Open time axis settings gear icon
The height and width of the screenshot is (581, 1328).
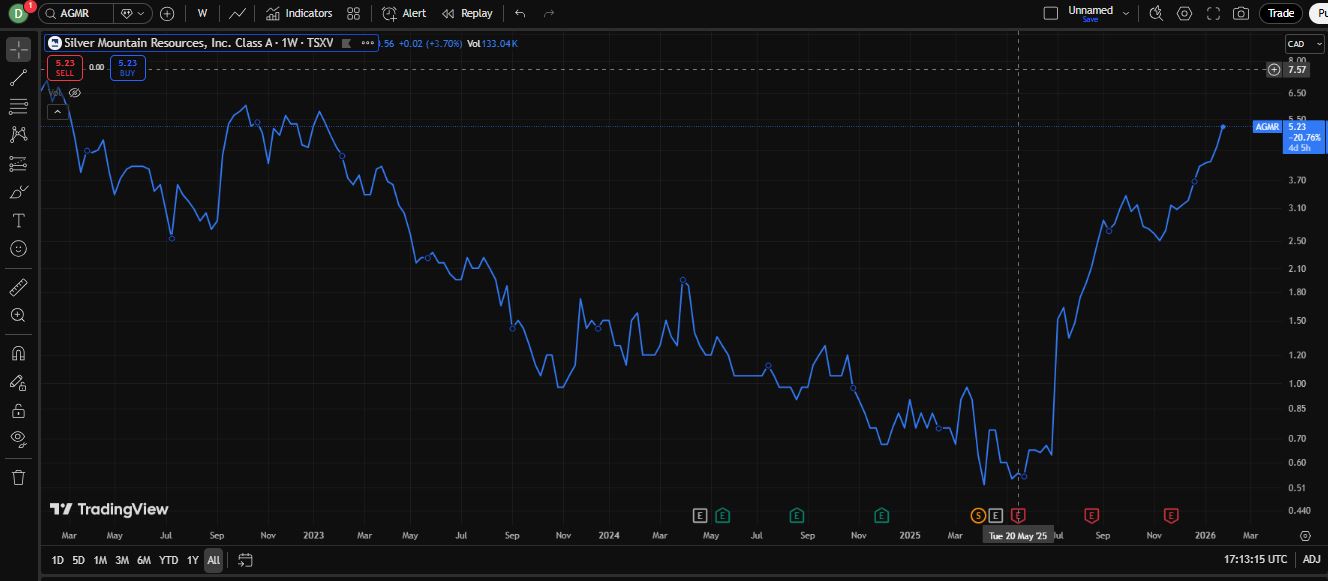click(1303, 535)
